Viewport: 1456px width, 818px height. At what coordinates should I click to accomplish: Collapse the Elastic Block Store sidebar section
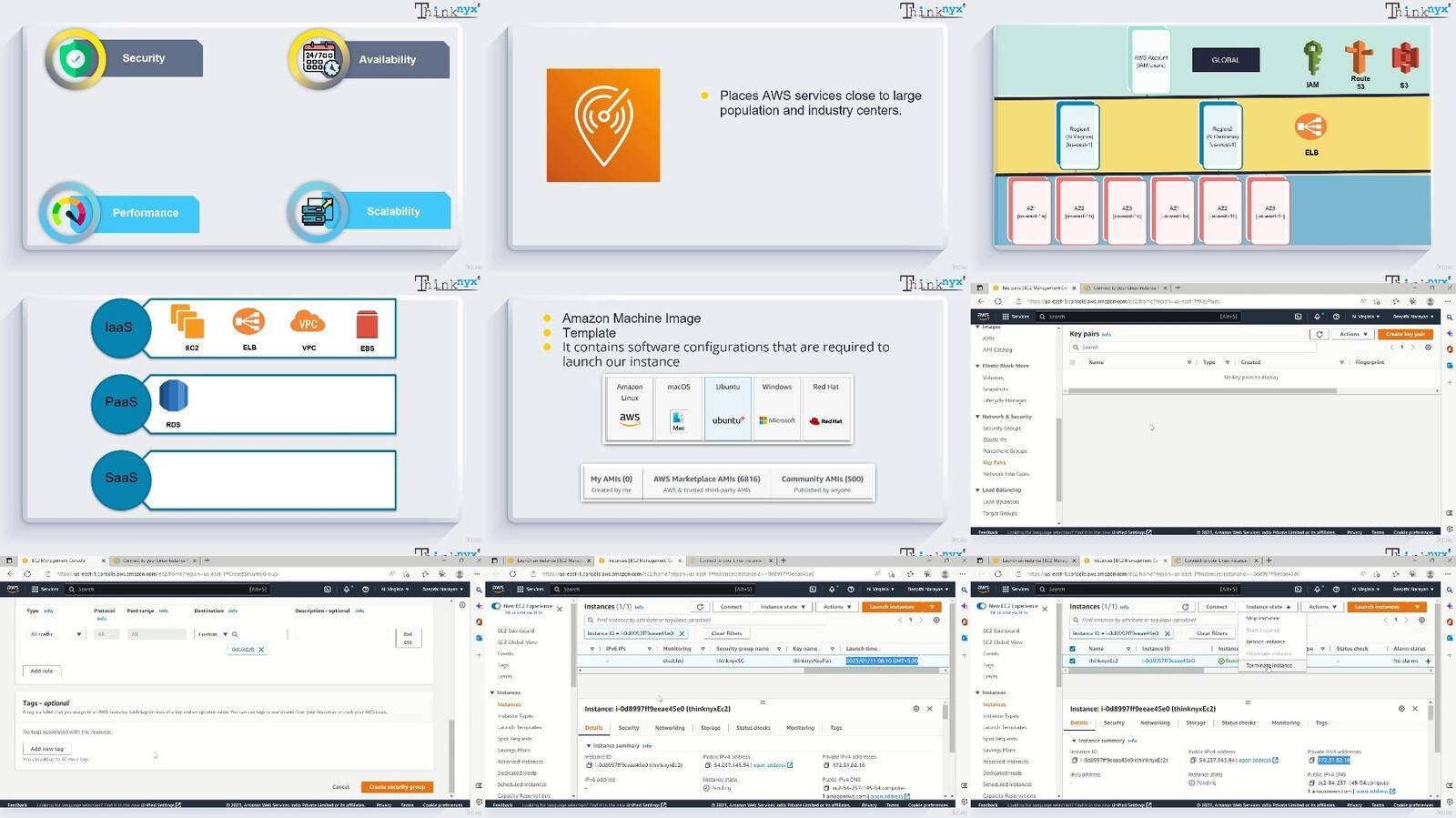pyautogui.click(x=977, y=366)
